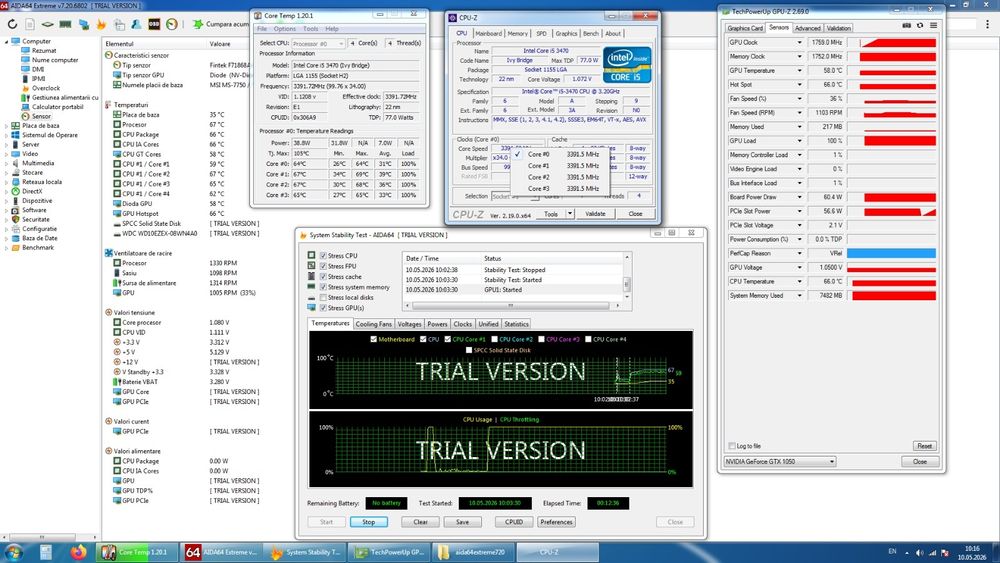This screenshot has height=563, width=1000.
Task: Switch to System Stability Test taskbar button
Action: pyautogui.click(x=305, y=552)
